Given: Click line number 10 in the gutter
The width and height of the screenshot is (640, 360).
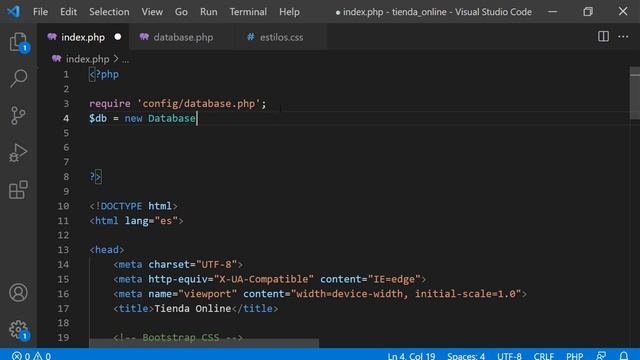Looking at the screenshot, I should point(63,206).
